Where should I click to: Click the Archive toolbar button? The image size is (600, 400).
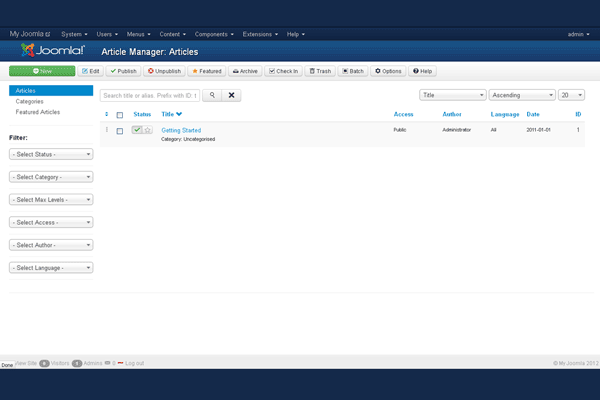245,71
